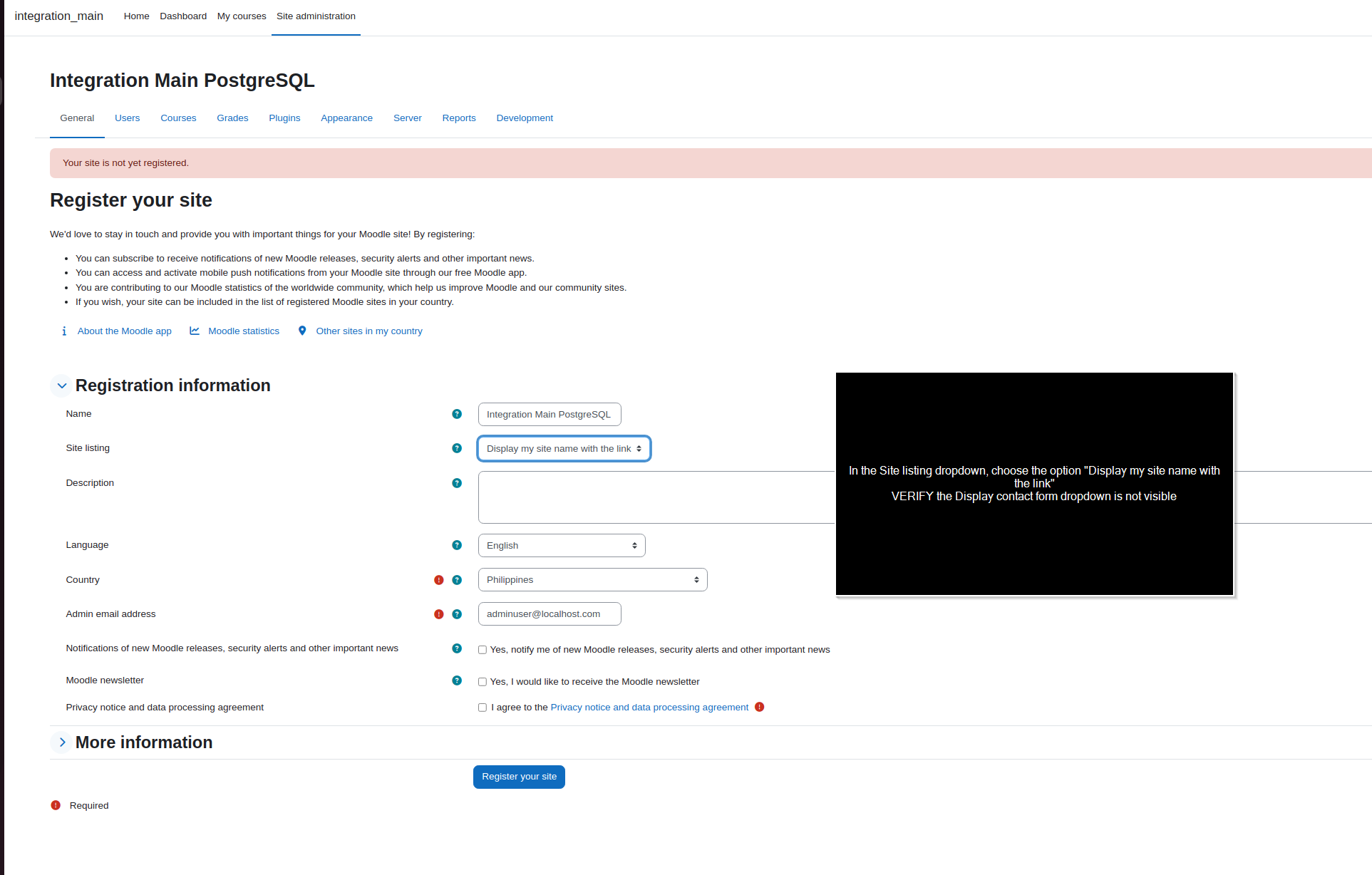1372x875 pixels.
Task: Click Home in the top navigation
Action: (136, 16)
